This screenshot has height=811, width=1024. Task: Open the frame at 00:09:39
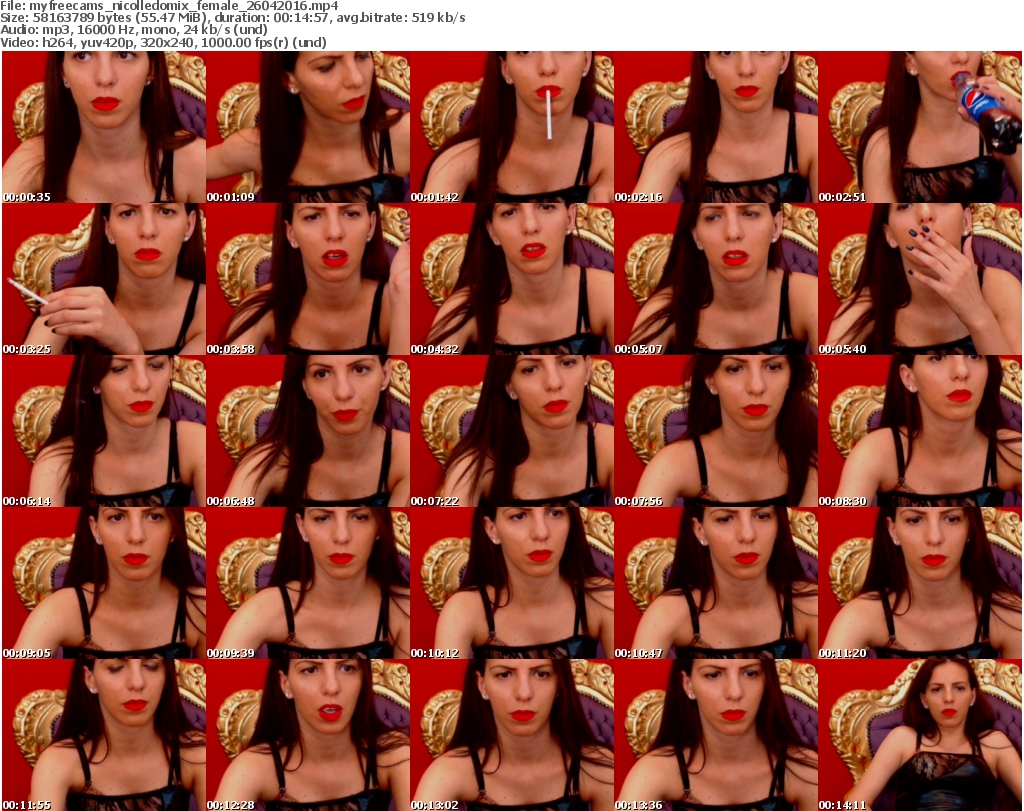click(308, 584)
